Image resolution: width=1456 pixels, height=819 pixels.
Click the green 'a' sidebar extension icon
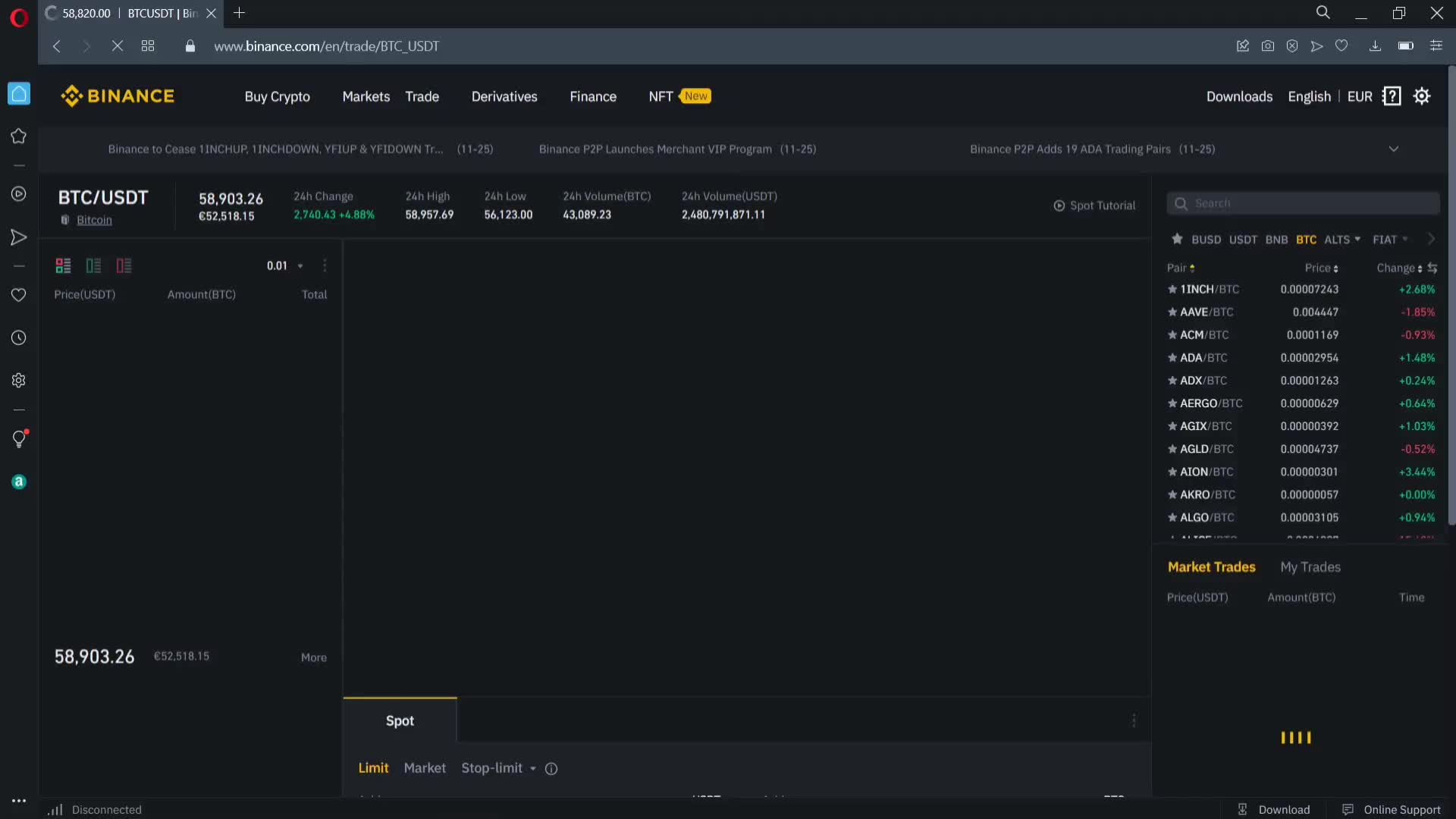coord(19,482)
